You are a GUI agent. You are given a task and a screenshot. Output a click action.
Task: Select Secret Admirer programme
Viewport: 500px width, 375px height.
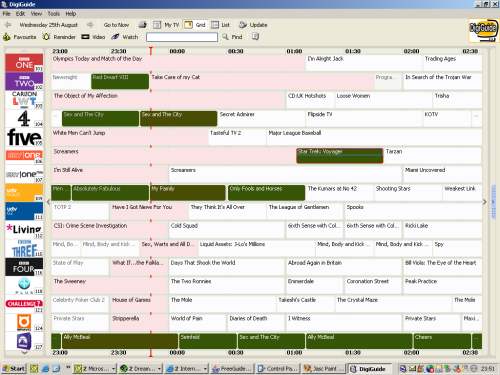[261, 118]
